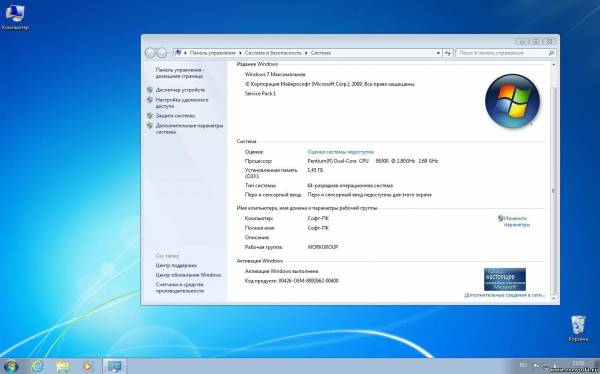
Task: Click the Windows 7 Максимальная edition text
Action: point(275,74)
